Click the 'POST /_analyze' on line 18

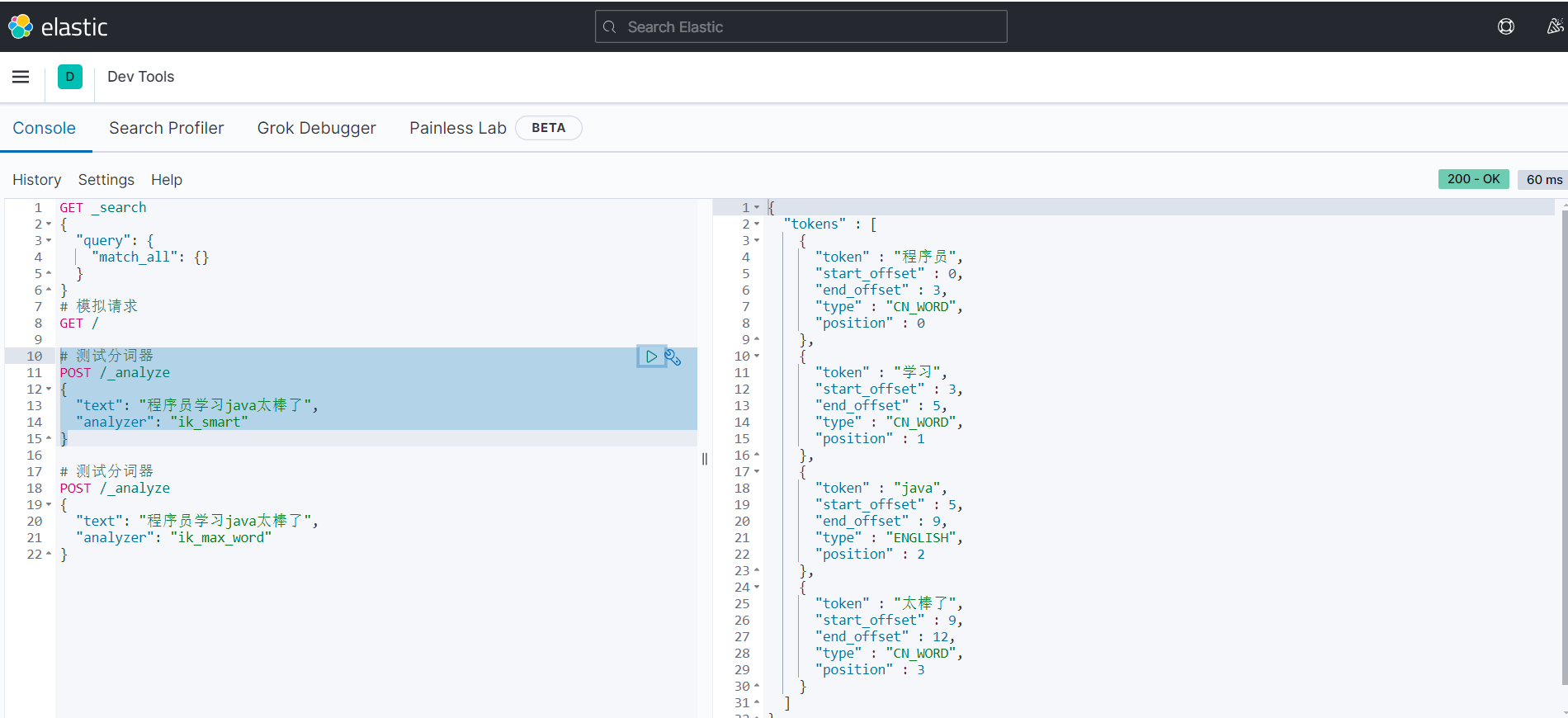point(115,489)
